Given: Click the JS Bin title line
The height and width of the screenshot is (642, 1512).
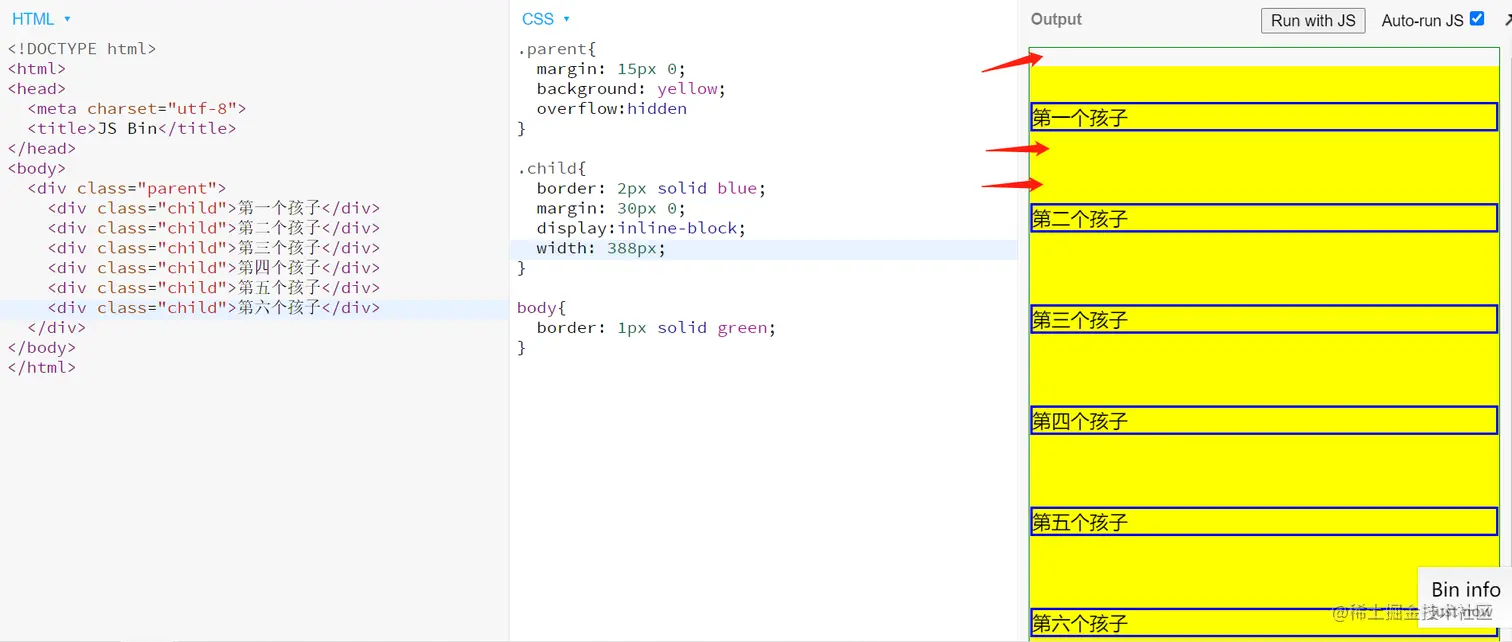Looking at the screenshot, I should point(131,128).
